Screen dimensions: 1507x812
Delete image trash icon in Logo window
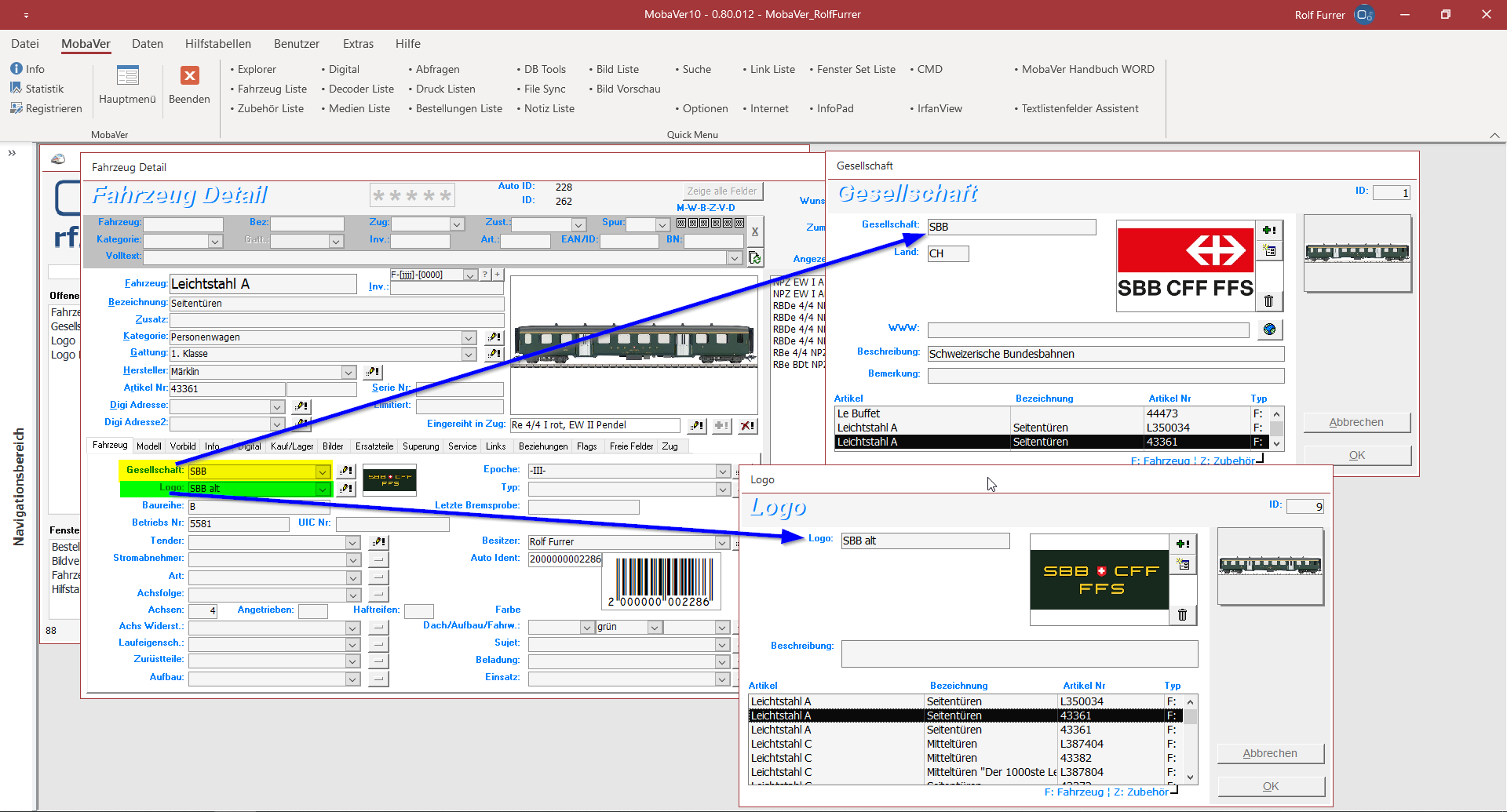tap(1183, 615)
